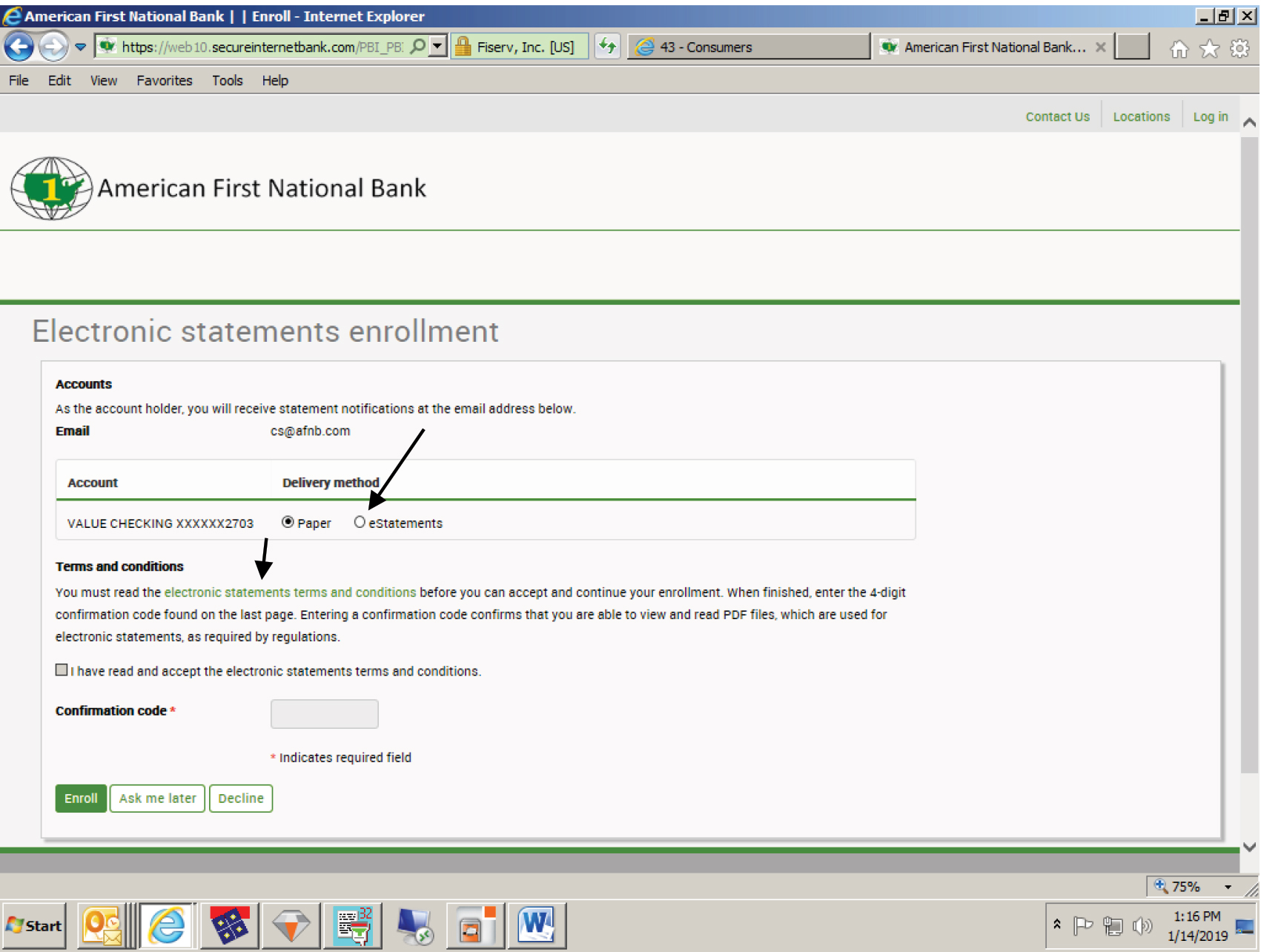
Task: Click the Fiserv, Inc. [US] certificate label
Action: pyautogui.click(x=526, y=47)
